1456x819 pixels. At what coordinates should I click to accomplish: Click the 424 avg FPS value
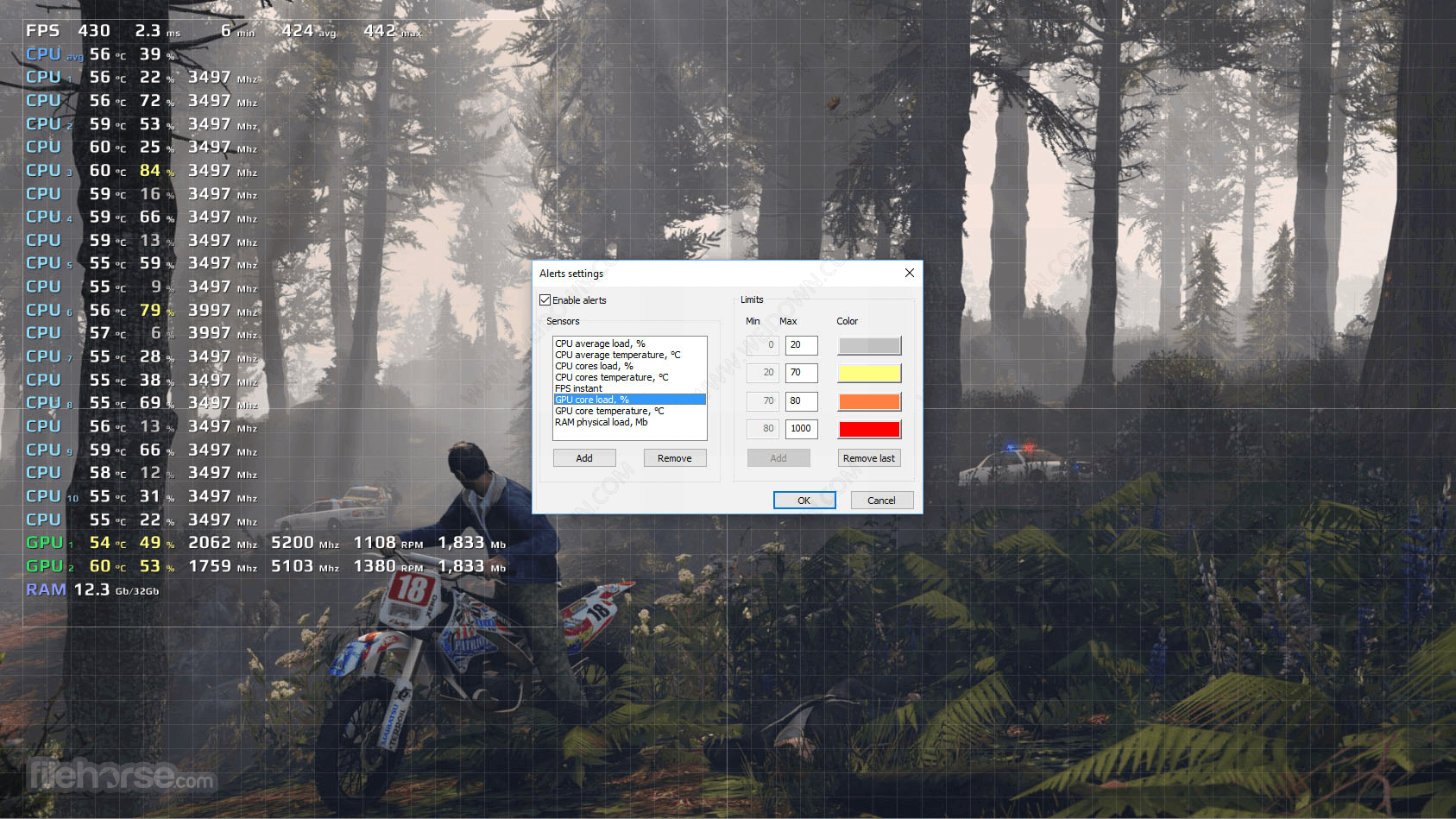point(309,31)
